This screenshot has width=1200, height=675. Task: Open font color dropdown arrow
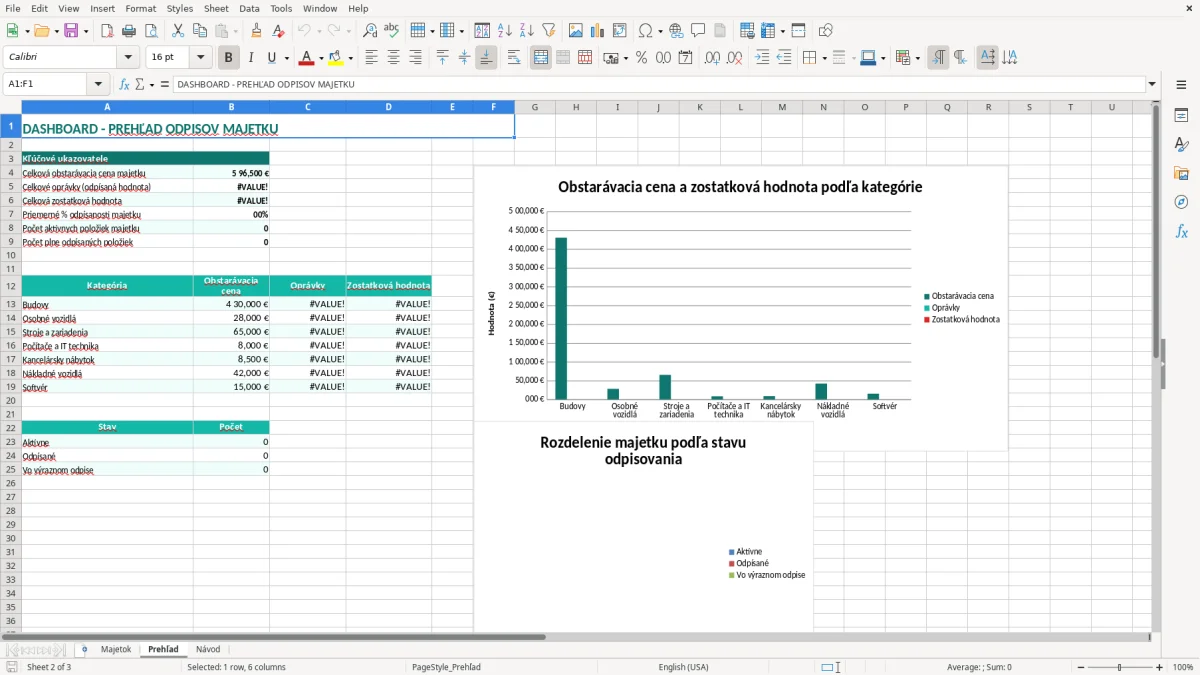[321, 58]
